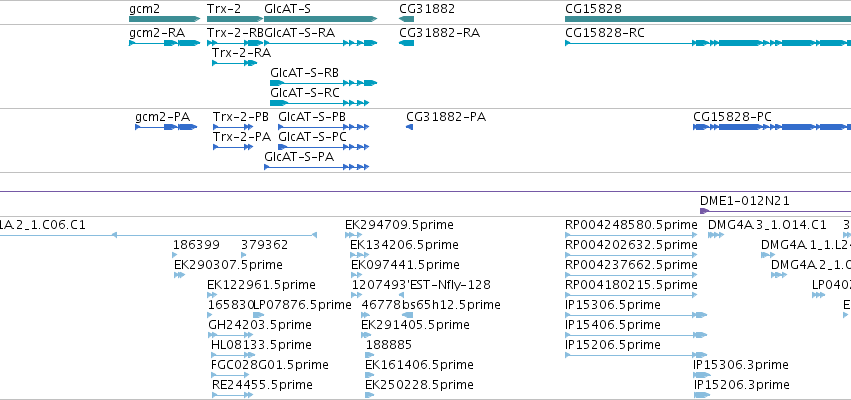851x400 pixels.
Task: Select the CG15828 gene label
Action: coord(593,9)
